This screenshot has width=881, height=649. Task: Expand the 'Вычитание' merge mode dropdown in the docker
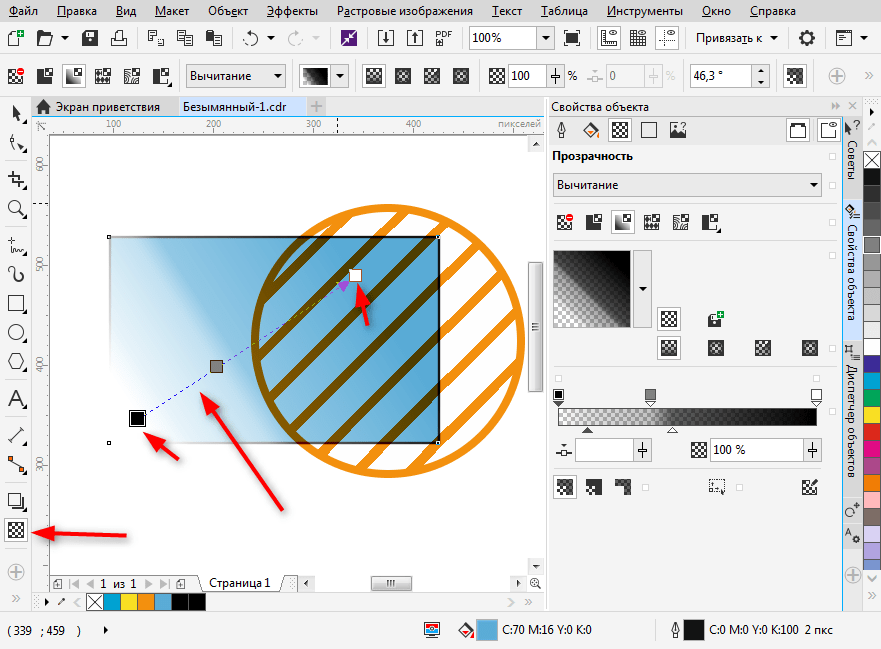(x=814, y=185)
